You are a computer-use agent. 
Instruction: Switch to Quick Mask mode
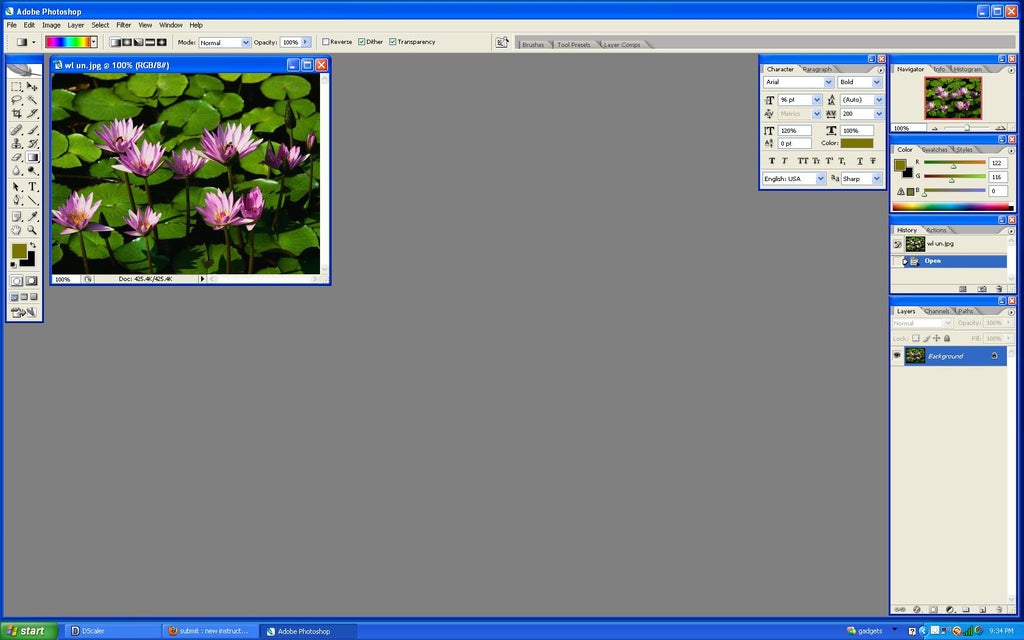(31, 281)
